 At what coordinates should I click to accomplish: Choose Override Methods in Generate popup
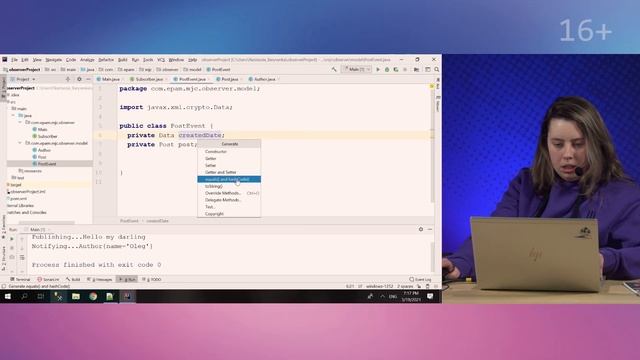229,193
